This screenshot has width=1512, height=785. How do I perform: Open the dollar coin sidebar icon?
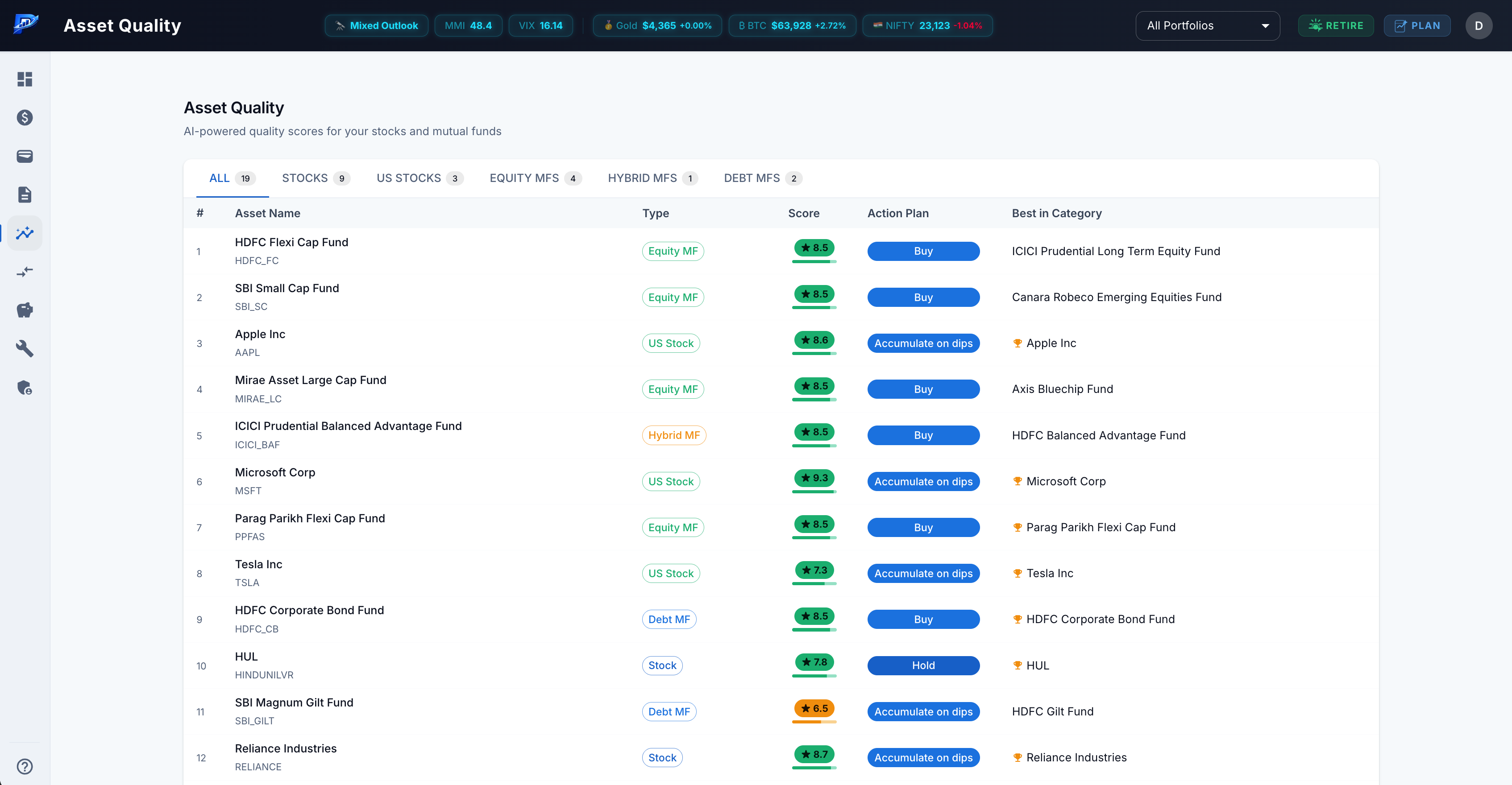[25, 117]
